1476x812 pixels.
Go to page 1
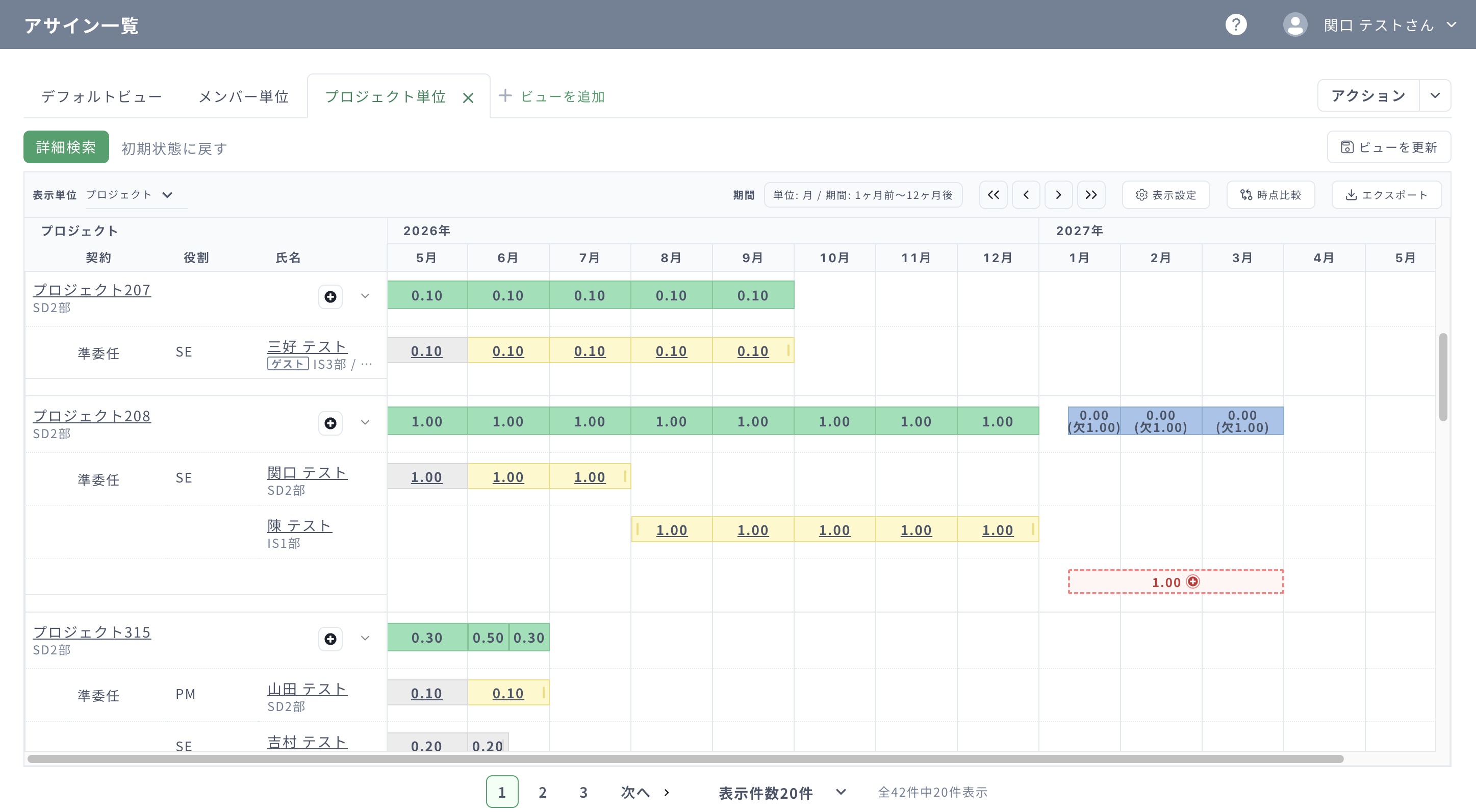(x=502, y=792)
